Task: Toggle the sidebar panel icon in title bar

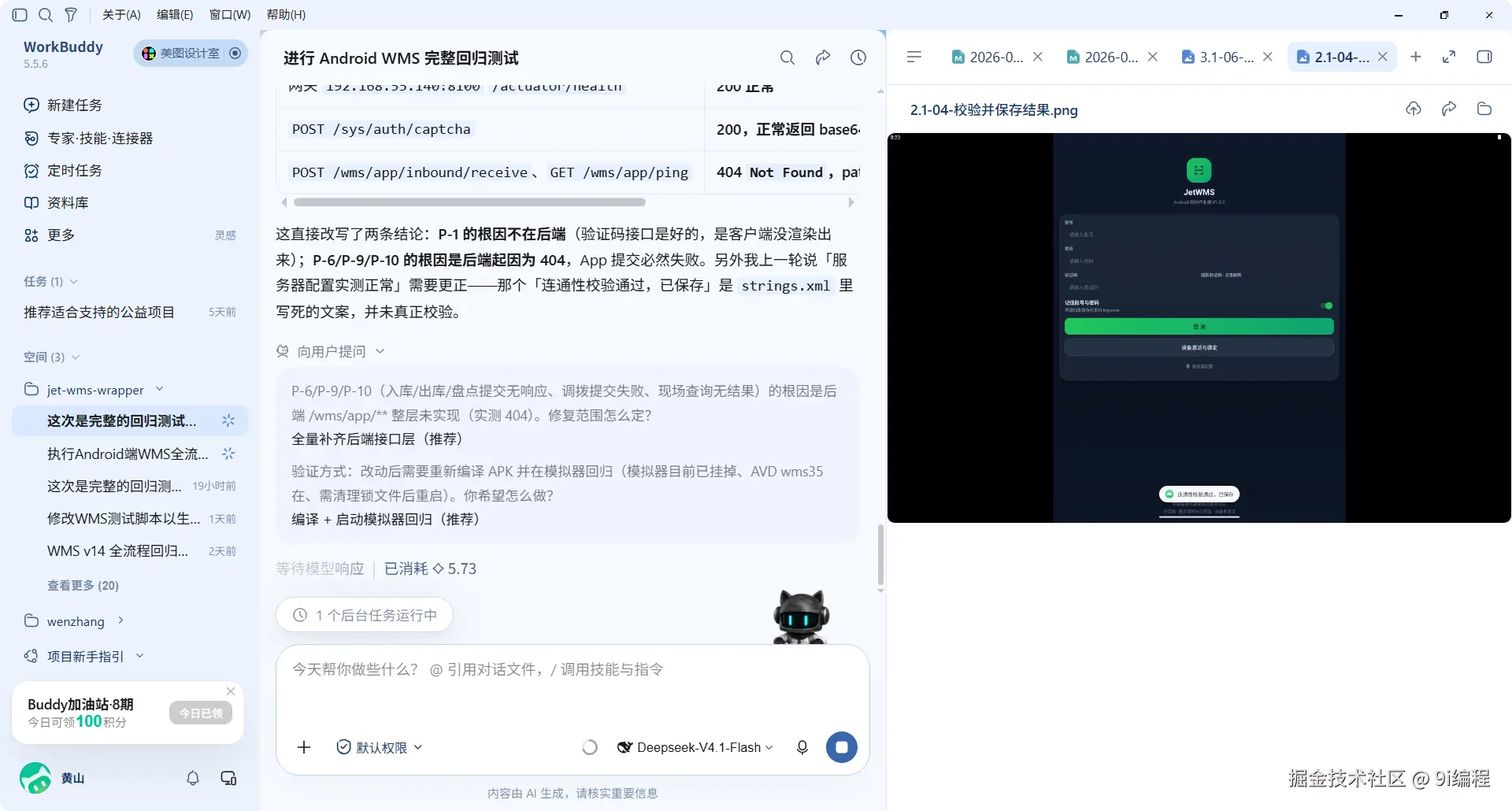Action: (20, 15)
